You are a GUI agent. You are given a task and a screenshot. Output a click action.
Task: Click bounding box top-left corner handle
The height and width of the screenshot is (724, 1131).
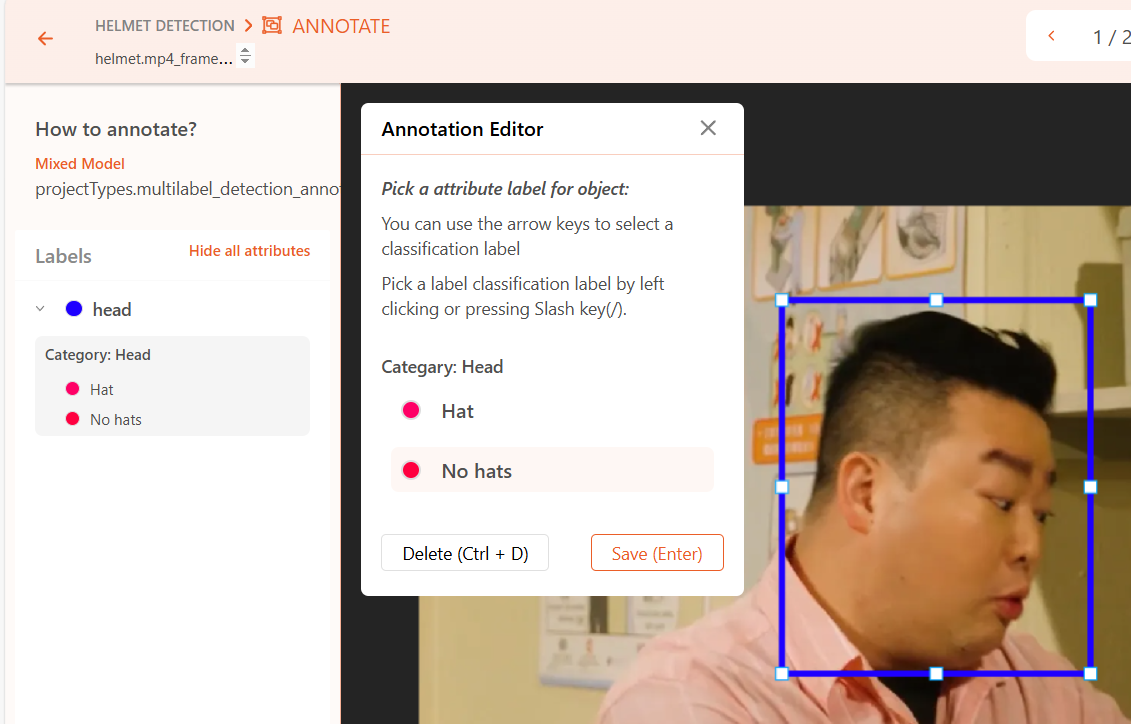(782, 300)
